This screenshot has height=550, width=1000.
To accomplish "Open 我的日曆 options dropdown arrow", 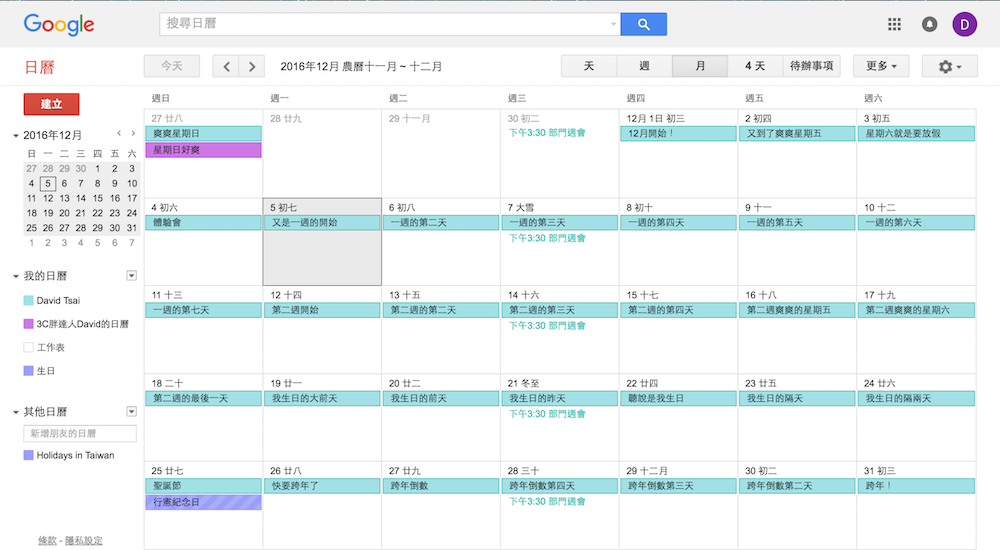I will [x=131, y=275].
